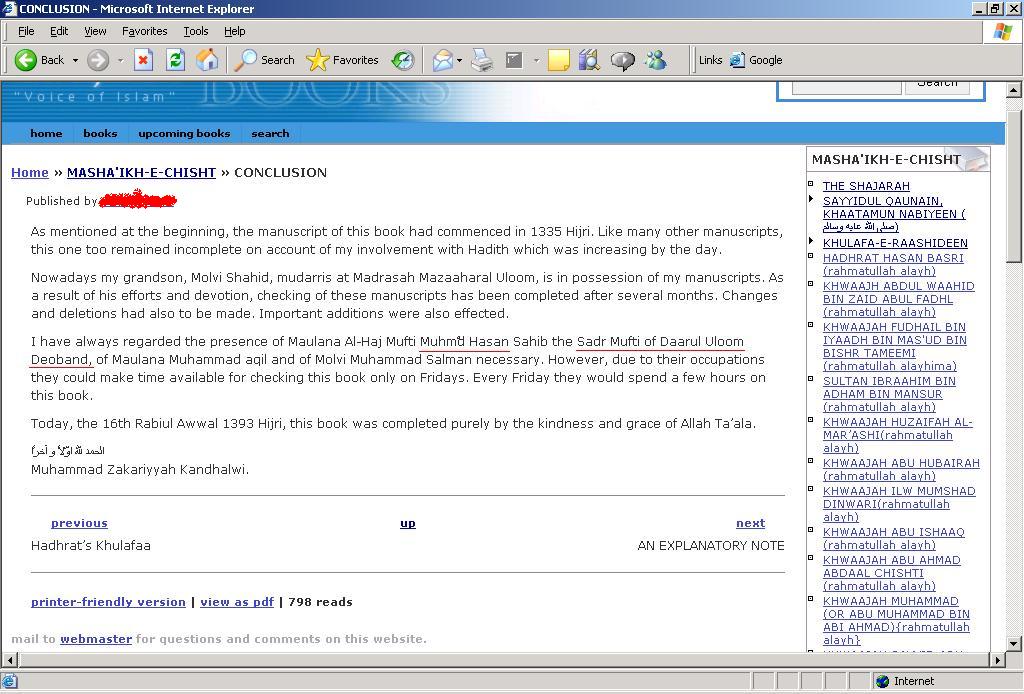Open SAYYIDUL QAUNAIN KHAATAMUN NABIYEEN link
The height and width of the screenshot is (694, 1024).
894,213
